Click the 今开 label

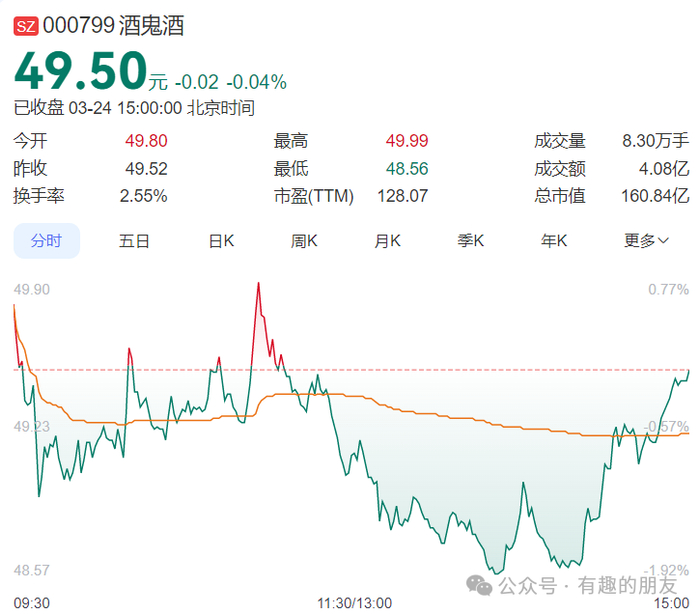click(30, 141)
